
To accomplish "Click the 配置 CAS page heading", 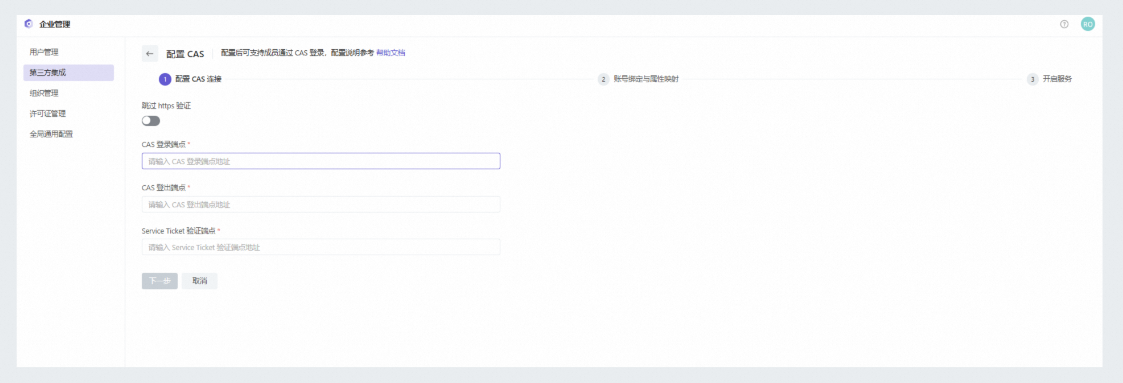I will pyautogui.click(x=185, y=54).
